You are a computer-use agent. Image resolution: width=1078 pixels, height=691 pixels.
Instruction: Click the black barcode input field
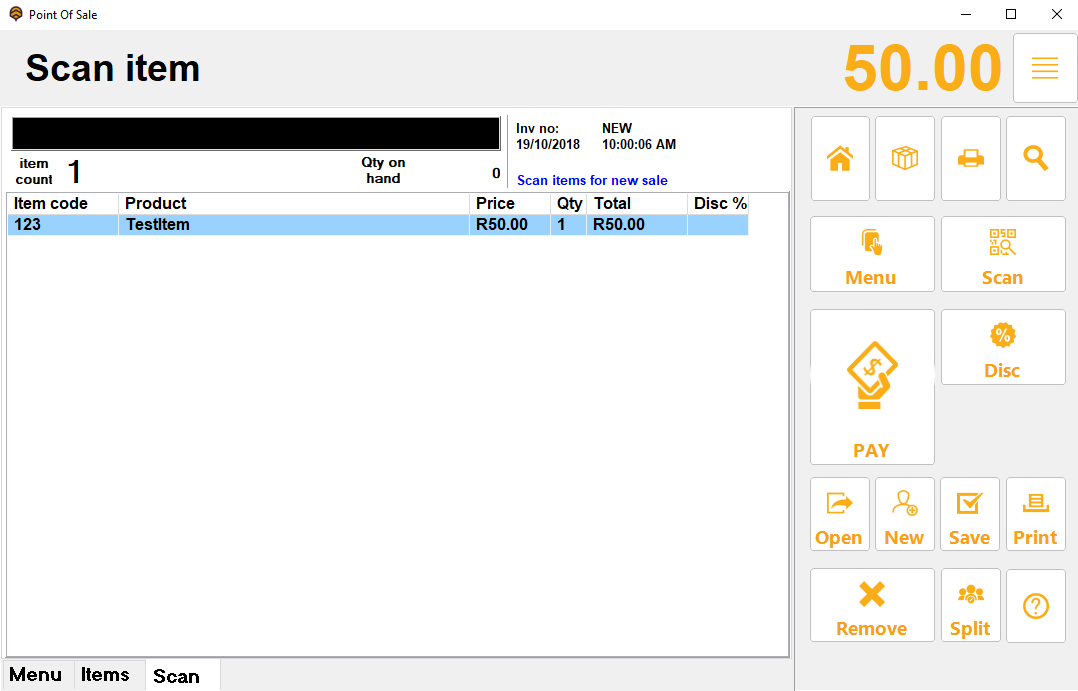coord(255,134)
